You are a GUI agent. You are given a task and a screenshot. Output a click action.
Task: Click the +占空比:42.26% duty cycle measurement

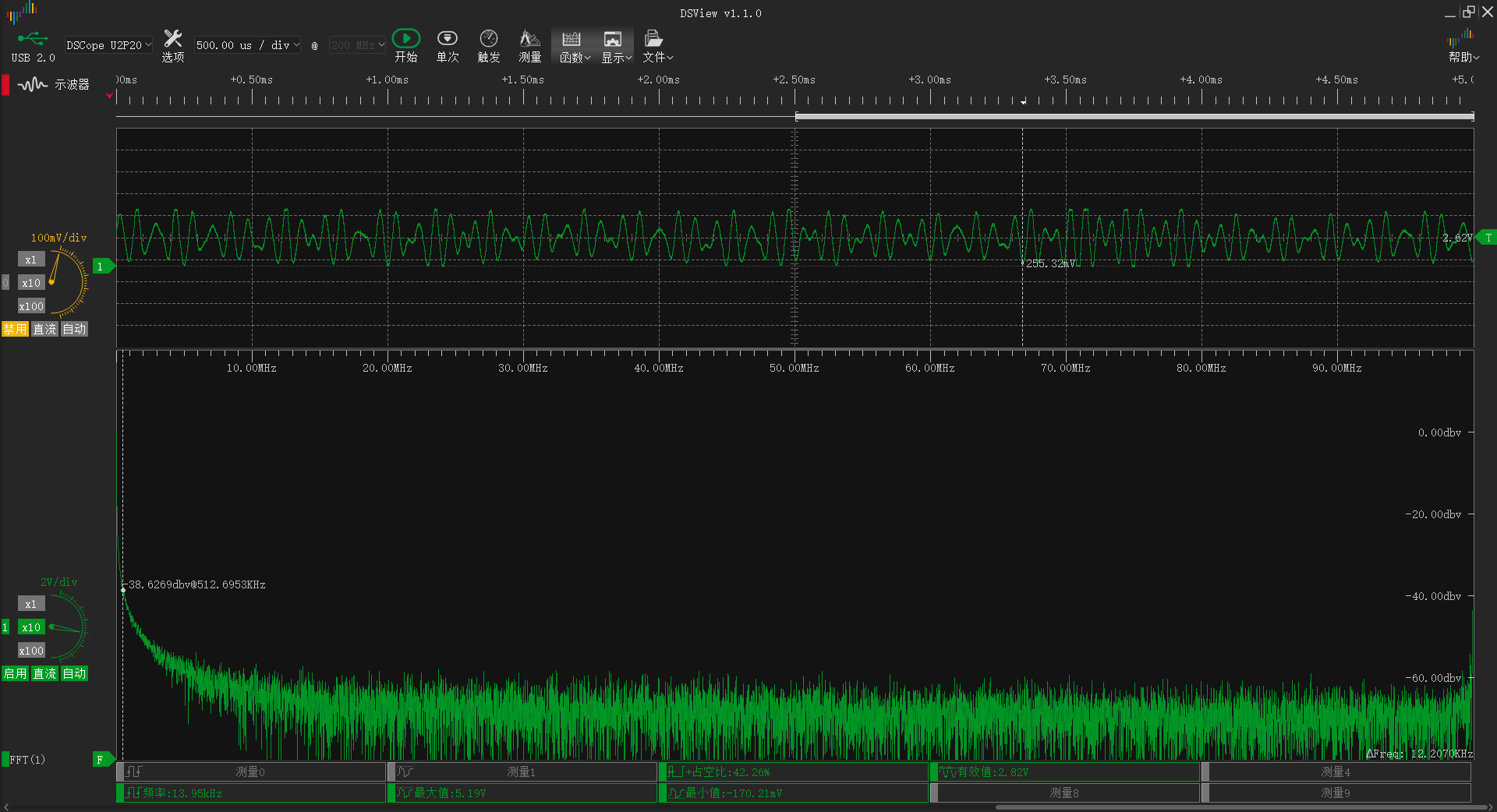pos(794,771)
